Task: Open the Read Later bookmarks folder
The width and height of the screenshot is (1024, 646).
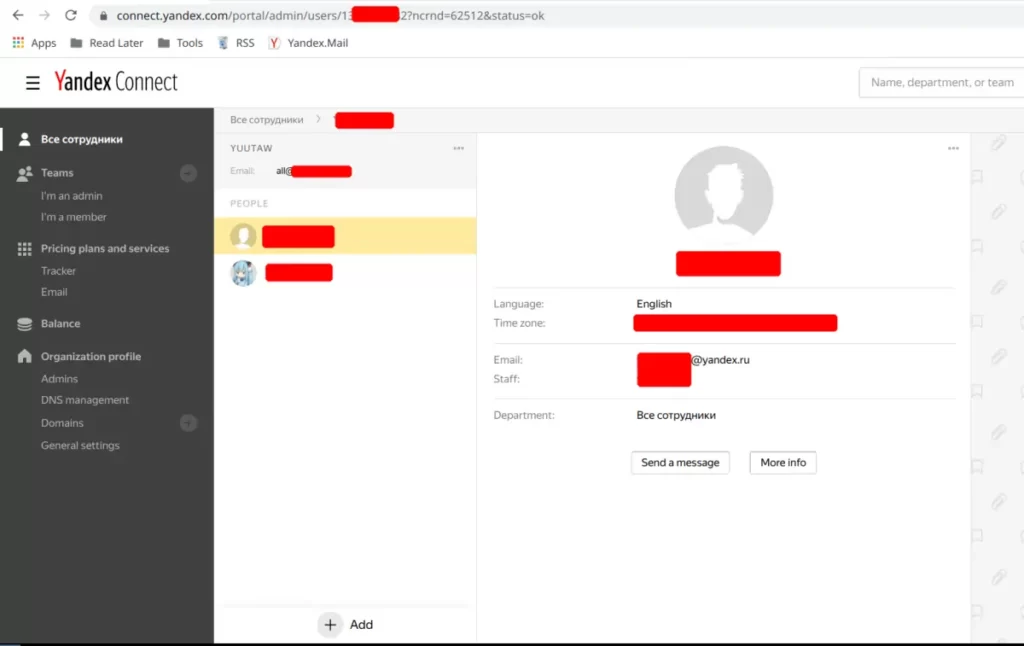Action: pos(107,43)
